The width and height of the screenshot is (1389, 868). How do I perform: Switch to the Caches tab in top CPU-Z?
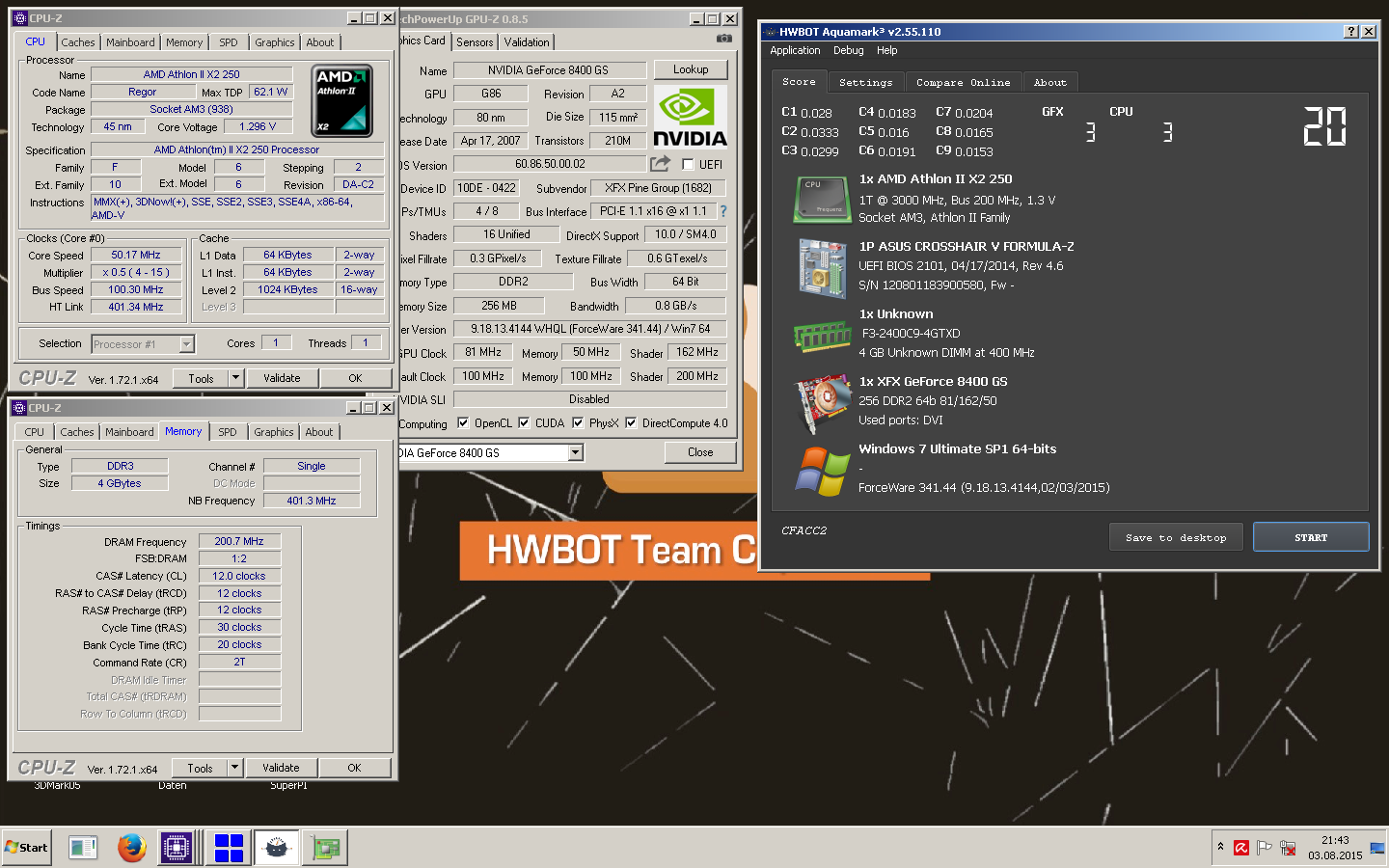(78, 42)
